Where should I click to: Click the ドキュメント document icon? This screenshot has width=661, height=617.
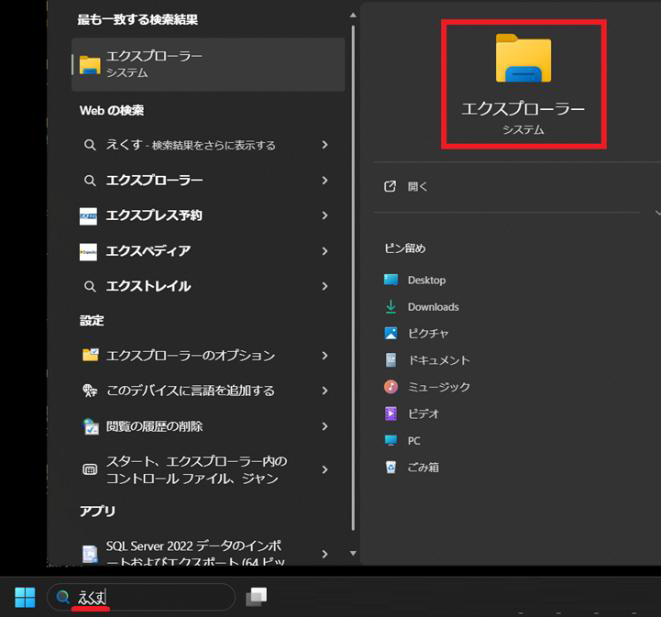click(x=391, y=360)
